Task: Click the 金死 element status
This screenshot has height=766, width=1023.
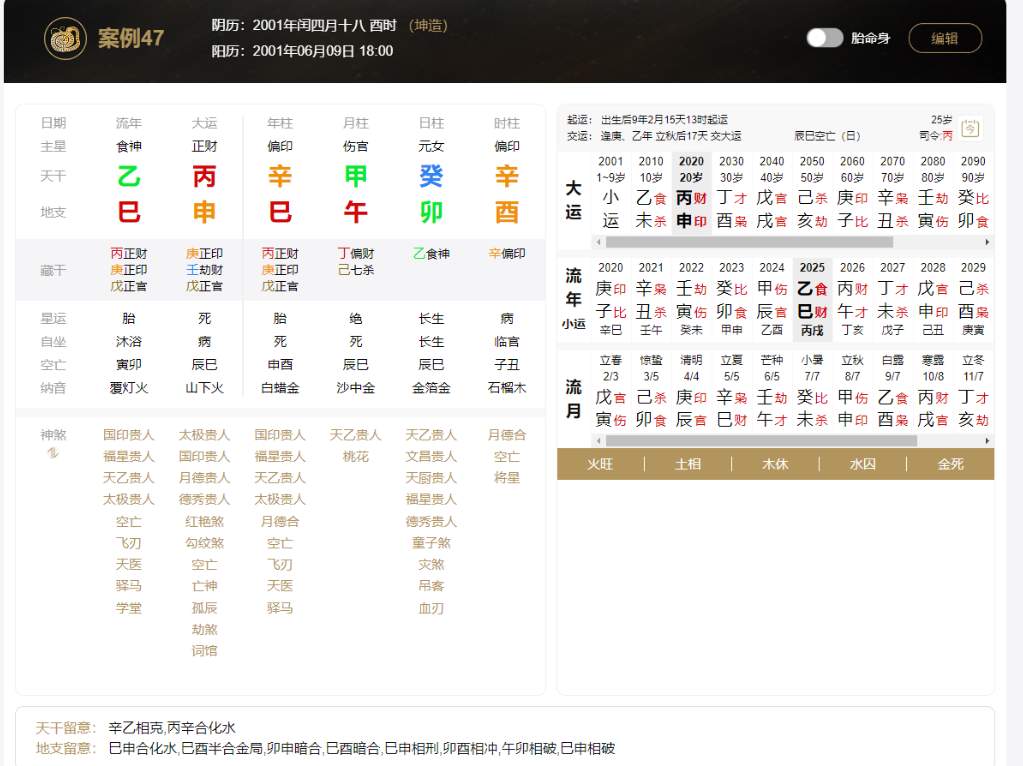Action: (950, 464)
